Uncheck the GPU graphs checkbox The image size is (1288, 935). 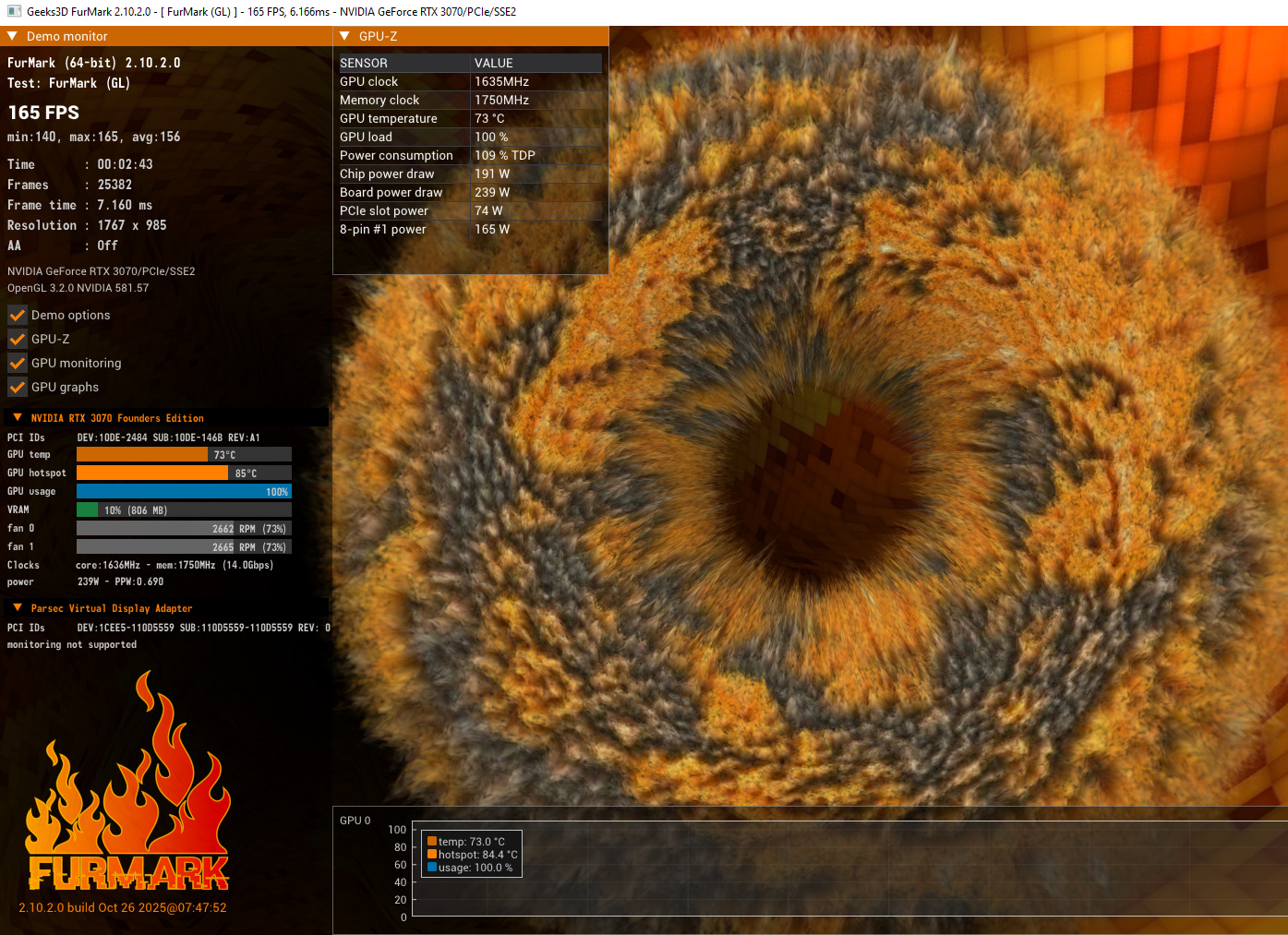pos(18,387)
